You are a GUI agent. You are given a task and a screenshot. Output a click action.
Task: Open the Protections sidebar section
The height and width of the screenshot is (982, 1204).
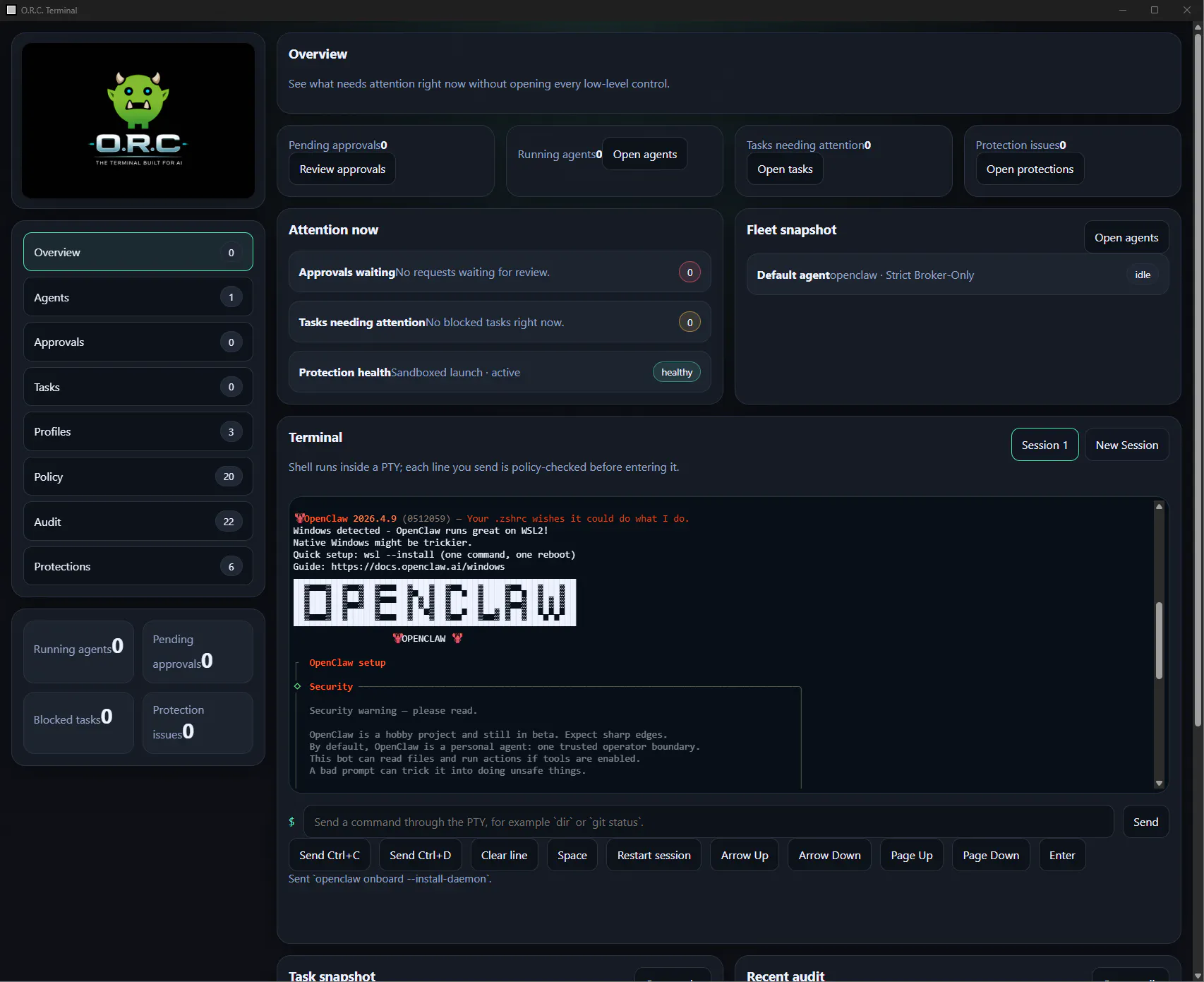click(x=138, y=566)
